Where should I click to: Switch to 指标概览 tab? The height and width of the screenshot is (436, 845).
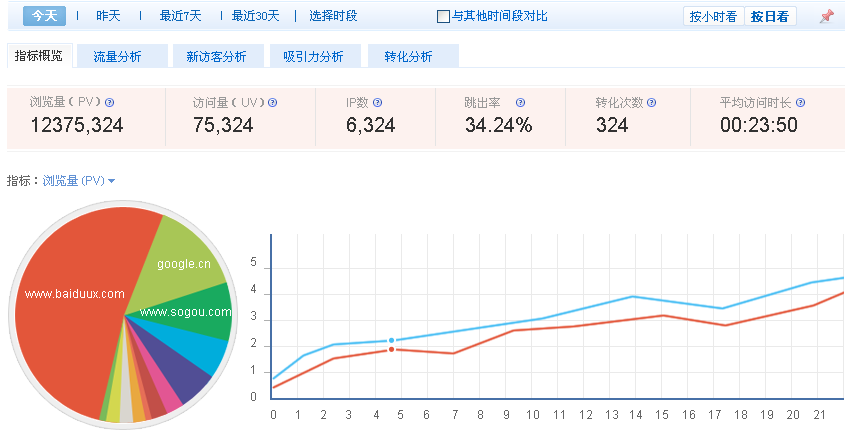[39, 56]
